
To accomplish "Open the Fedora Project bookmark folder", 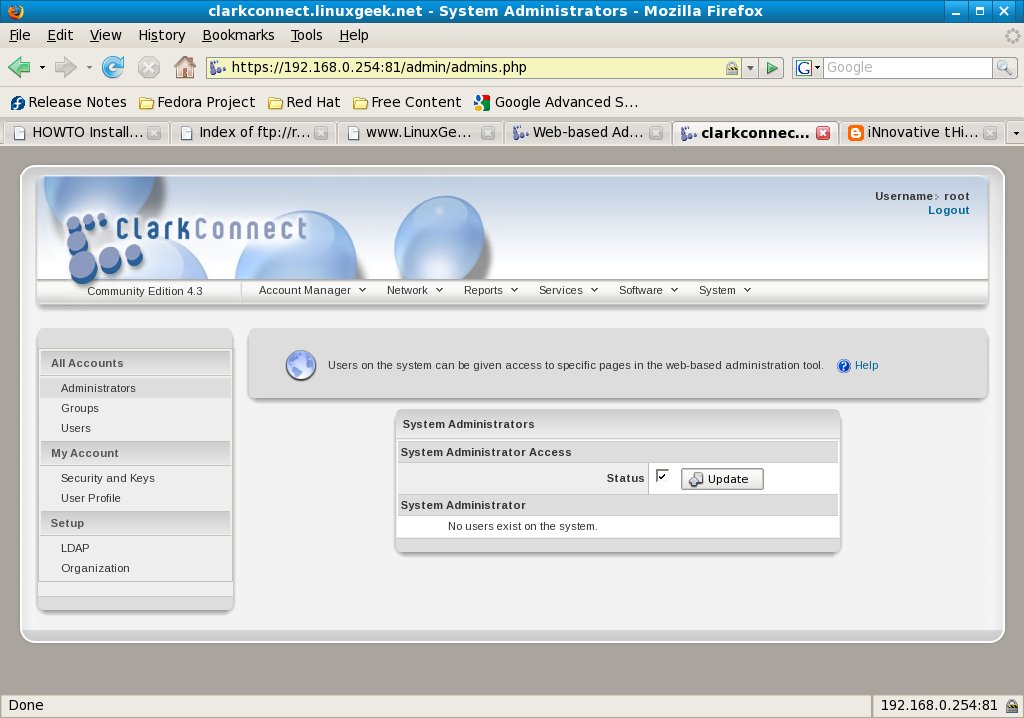I will [x=197, y=103].
